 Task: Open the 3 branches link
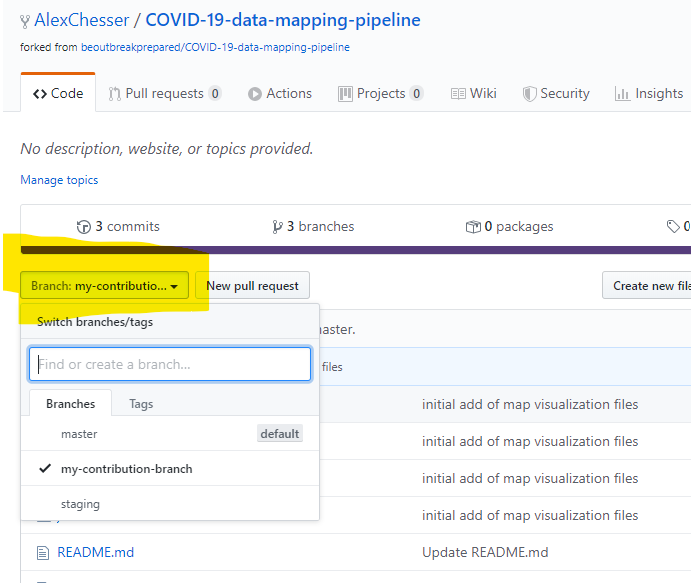point(313,227)
